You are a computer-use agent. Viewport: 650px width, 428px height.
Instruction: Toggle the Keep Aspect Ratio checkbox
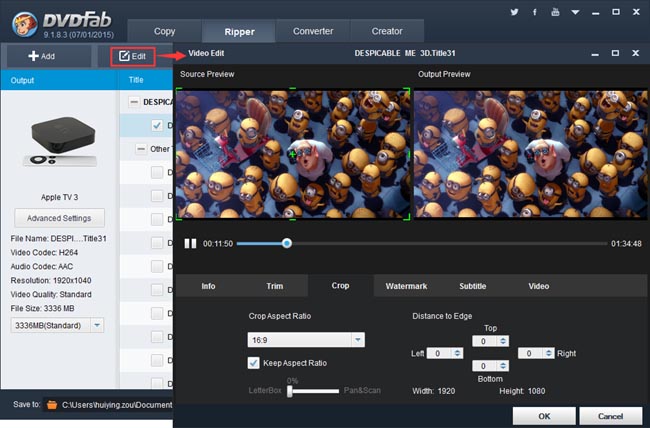[254, 363]
